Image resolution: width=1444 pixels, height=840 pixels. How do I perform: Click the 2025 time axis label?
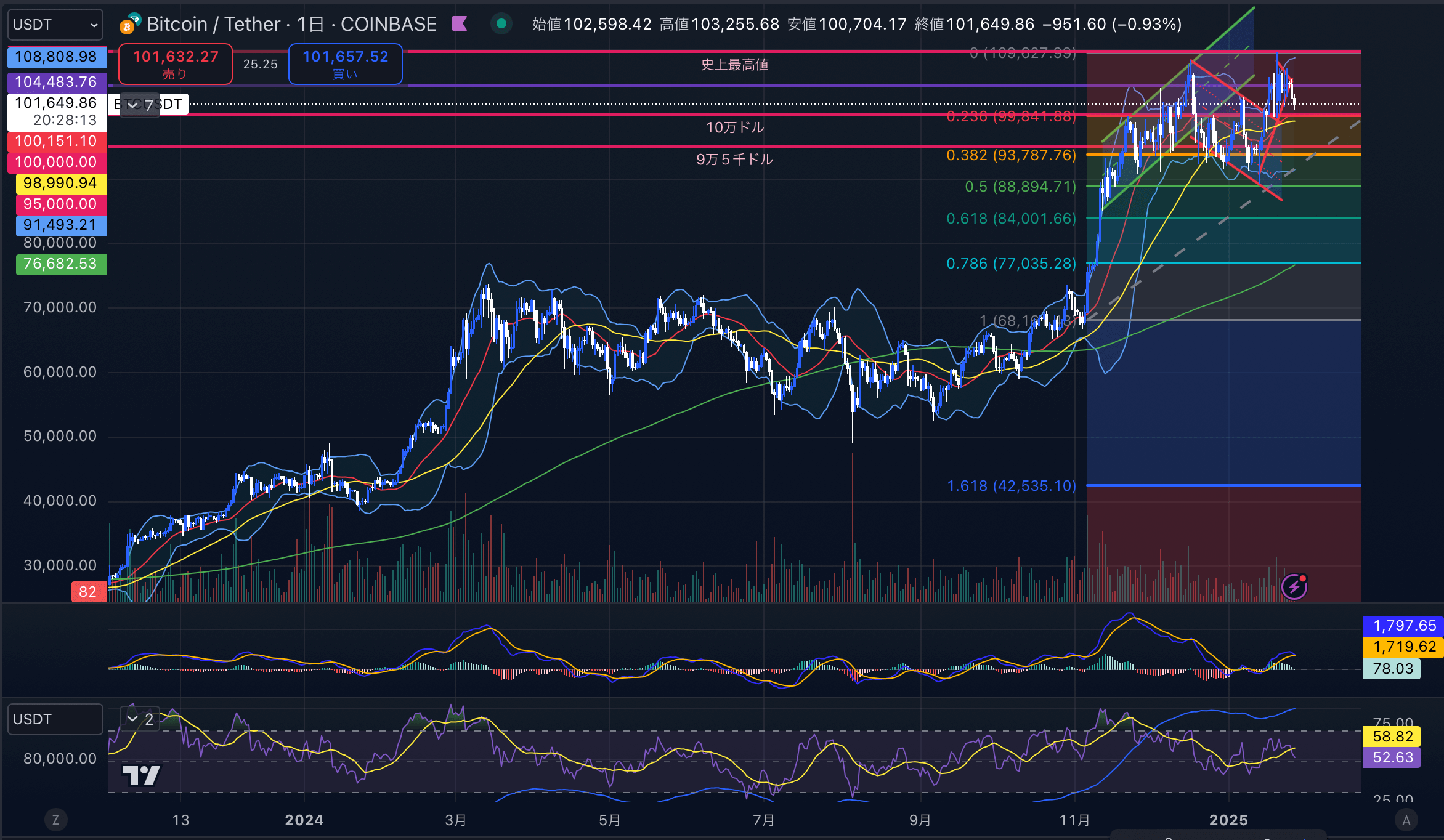coord(1228,820)
